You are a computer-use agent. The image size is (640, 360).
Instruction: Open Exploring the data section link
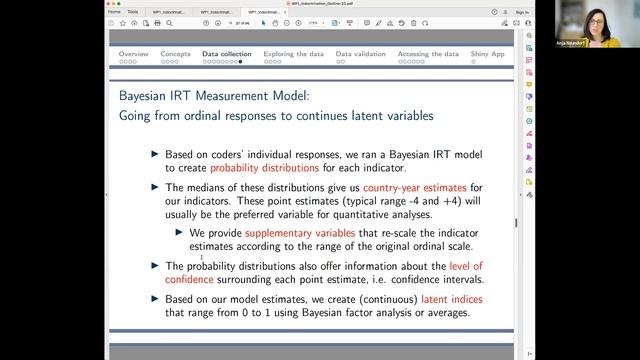(293, 54)
